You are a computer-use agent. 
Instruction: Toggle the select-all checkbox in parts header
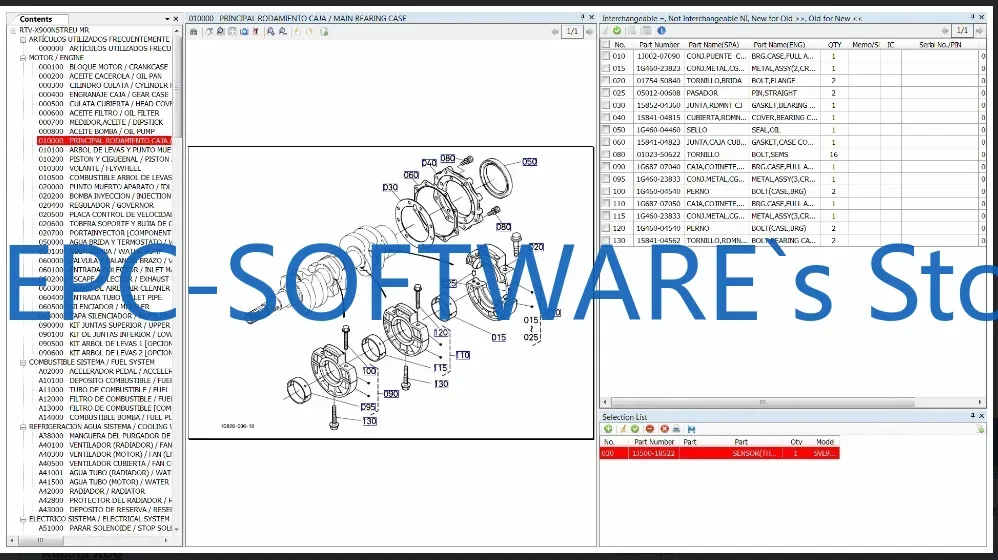pyautogui.click(x=606, y=45)
